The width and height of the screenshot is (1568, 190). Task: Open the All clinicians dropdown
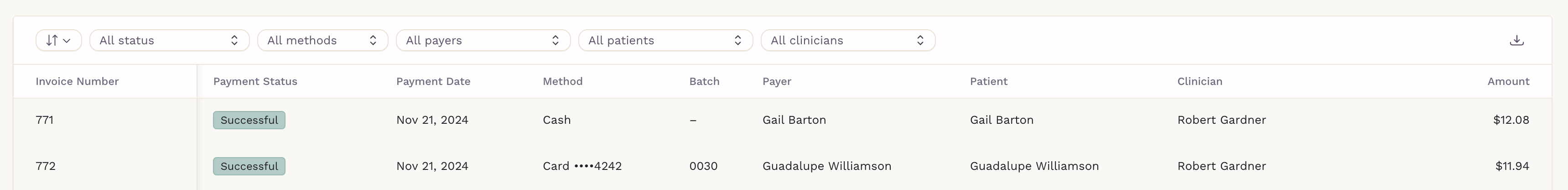coord(848,40)
